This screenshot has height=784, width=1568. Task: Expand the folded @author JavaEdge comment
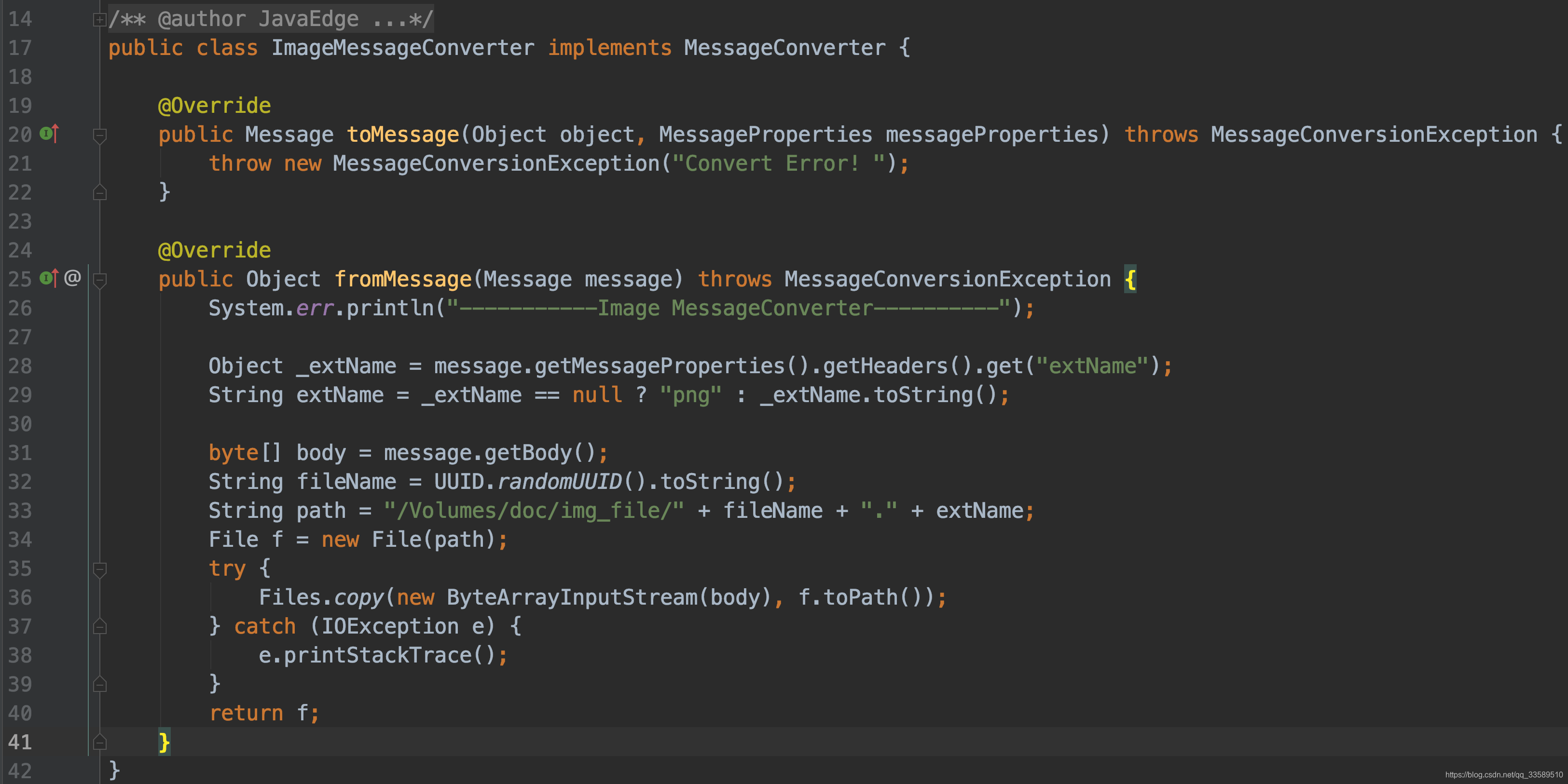(99, 20)
